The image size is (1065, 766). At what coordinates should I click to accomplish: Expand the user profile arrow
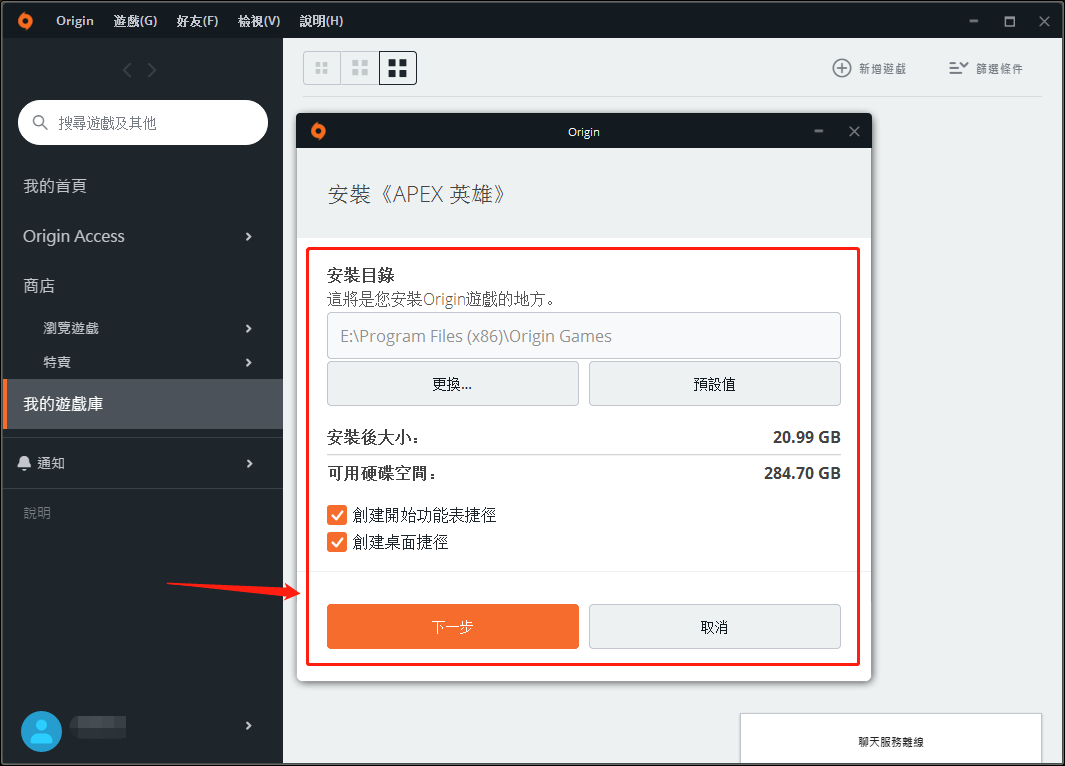249,725
